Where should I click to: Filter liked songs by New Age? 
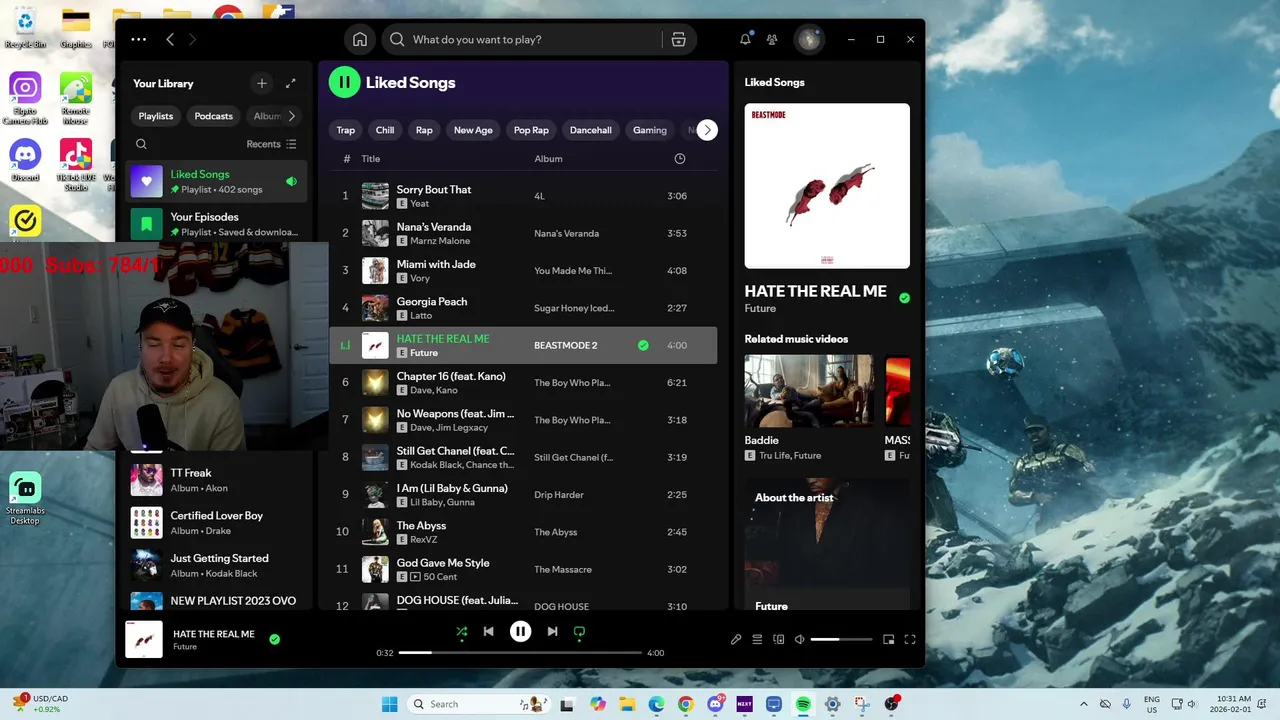473,130
